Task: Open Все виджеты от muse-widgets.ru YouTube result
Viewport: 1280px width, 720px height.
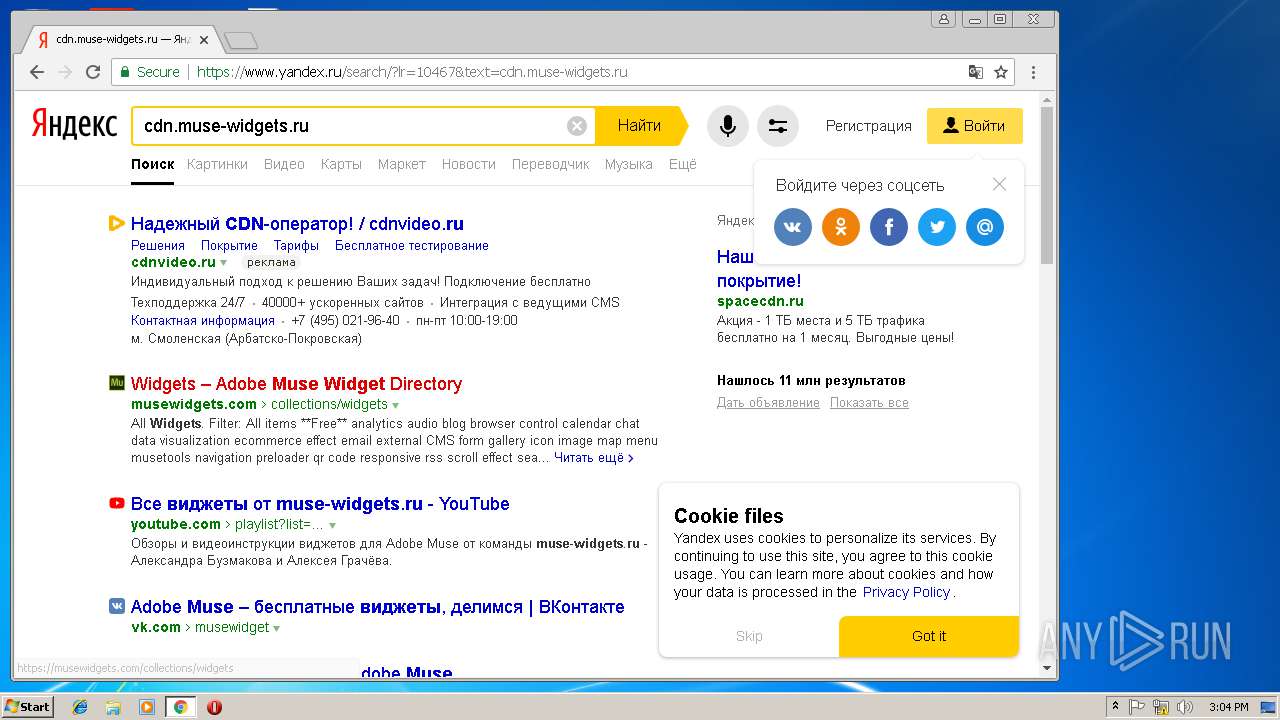Action: click(320, 504)
